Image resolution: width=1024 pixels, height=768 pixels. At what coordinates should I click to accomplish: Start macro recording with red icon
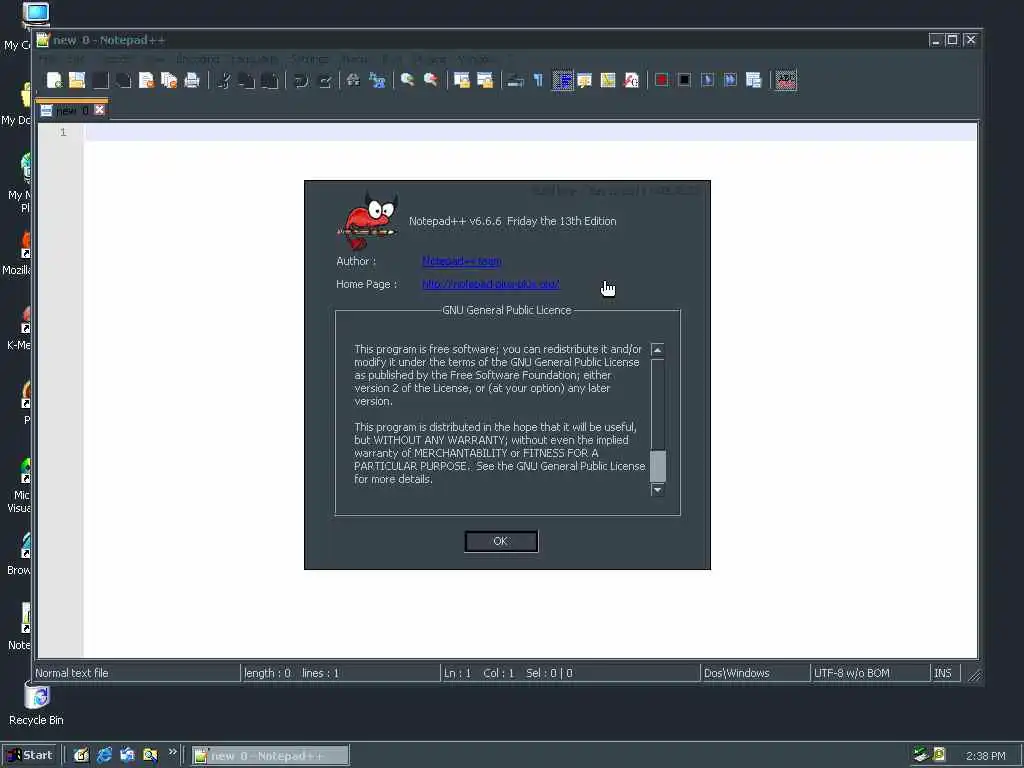coord(662,80)
